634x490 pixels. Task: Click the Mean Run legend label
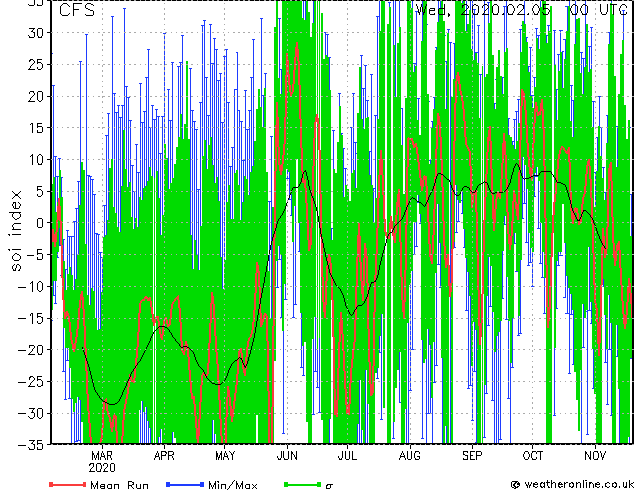tap(119, 485)
